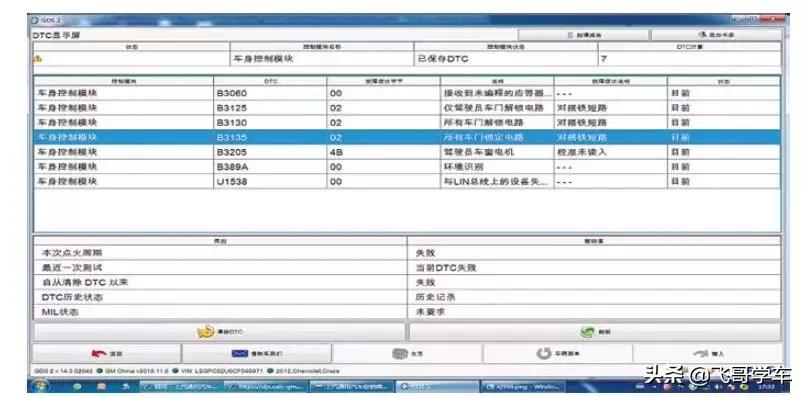804x397 pixels.
Task: Select the B3130 DTC row
Action: (407, 123)
